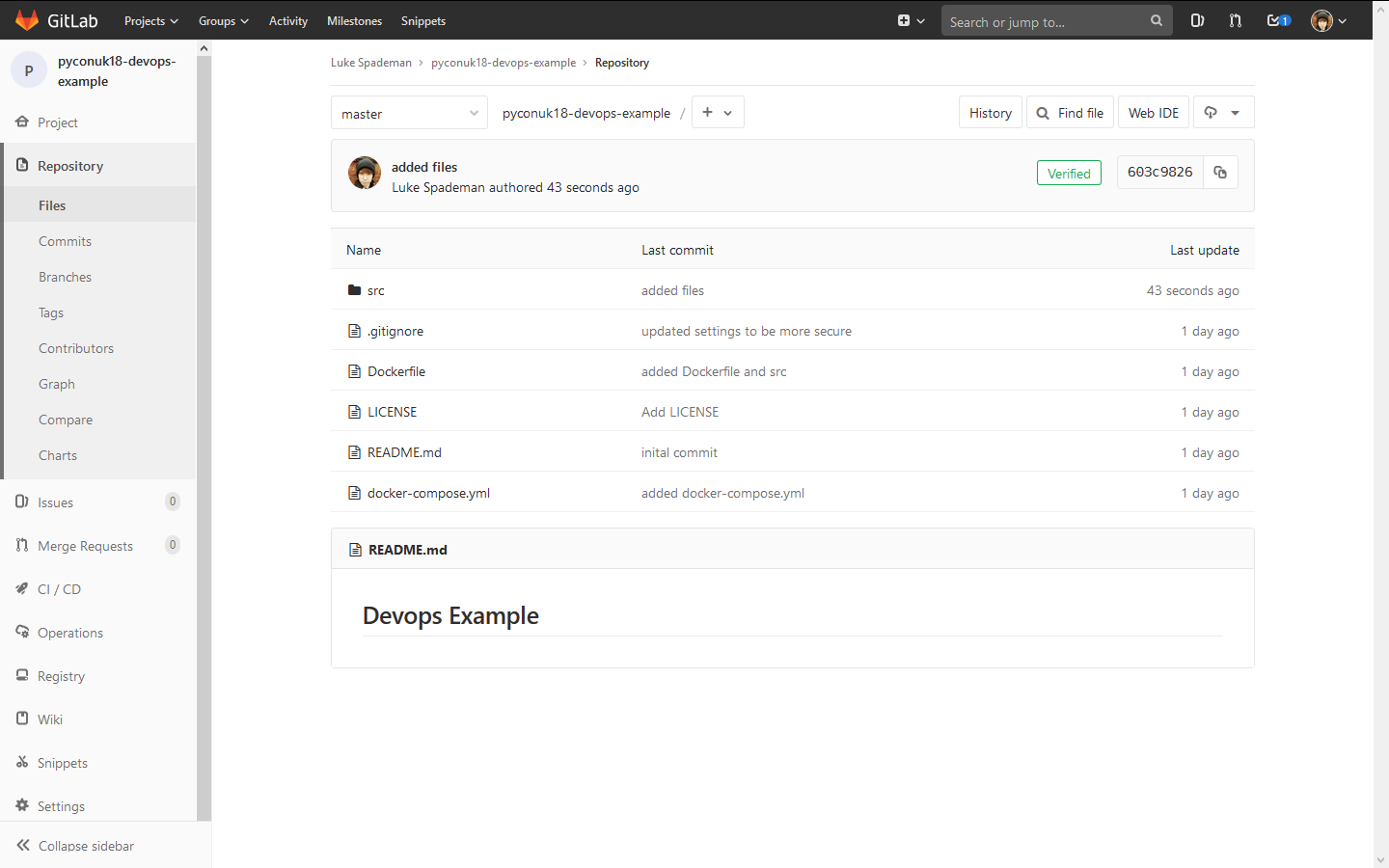This screenshot has height=868, width=1389.
Task: Click the Find file button
Action: pos(1071,113)
